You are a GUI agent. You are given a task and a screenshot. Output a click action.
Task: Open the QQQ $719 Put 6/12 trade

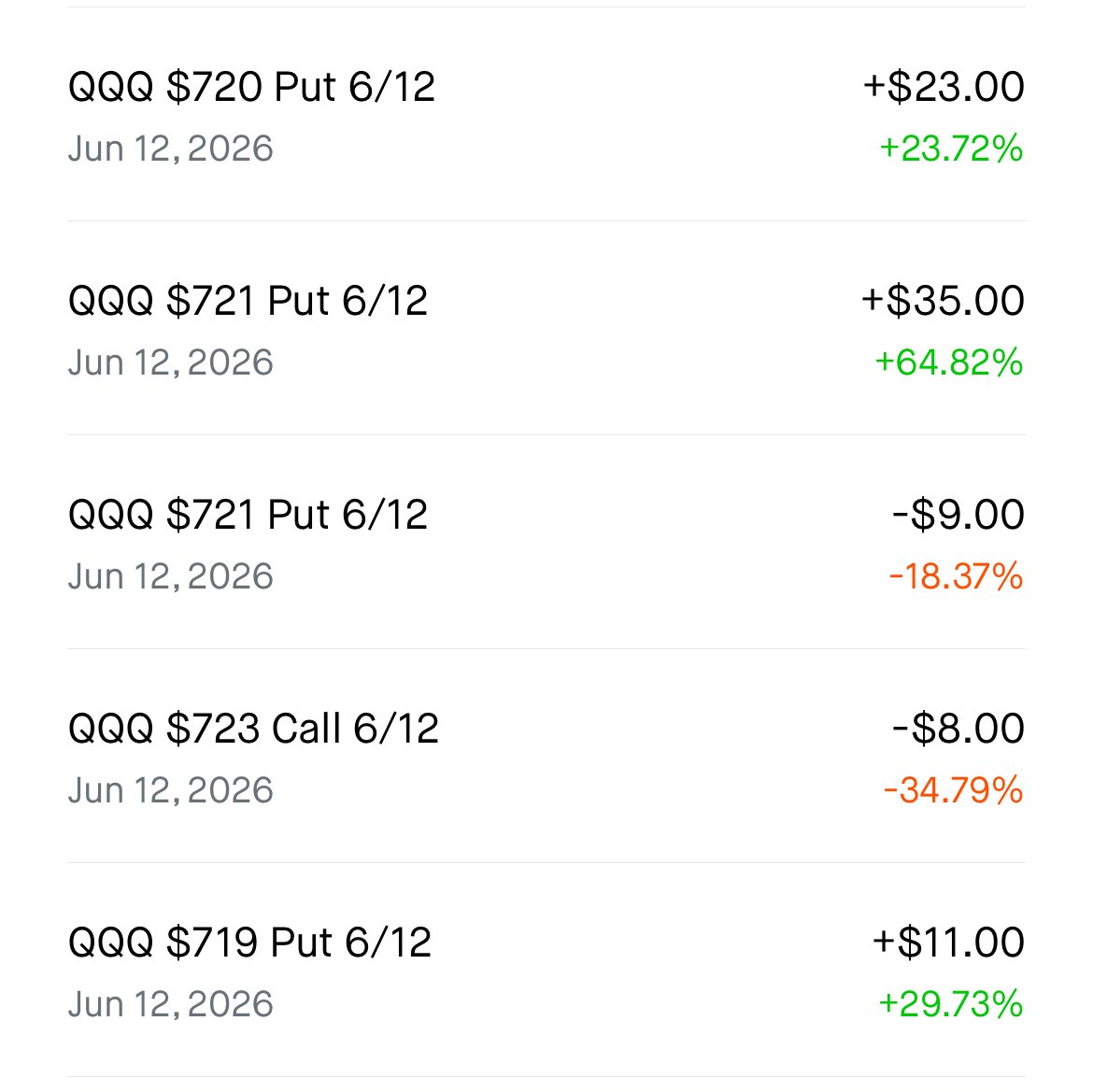[546, 970]
